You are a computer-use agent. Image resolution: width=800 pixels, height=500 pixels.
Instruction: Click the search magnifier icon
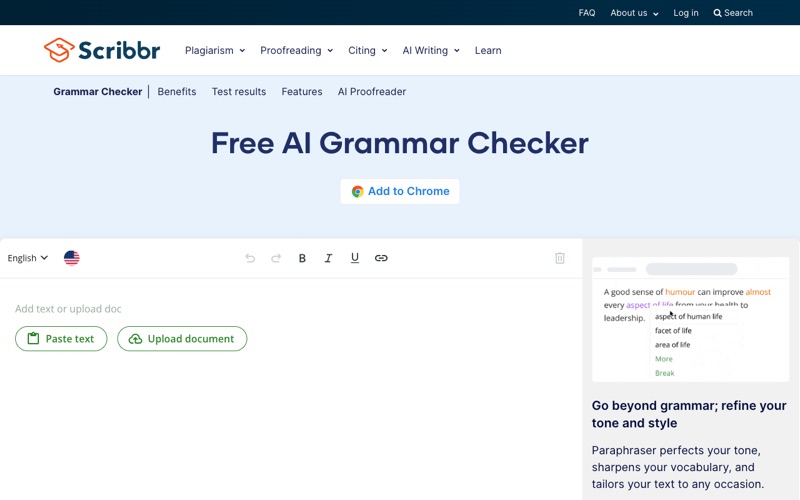(717, 13)
